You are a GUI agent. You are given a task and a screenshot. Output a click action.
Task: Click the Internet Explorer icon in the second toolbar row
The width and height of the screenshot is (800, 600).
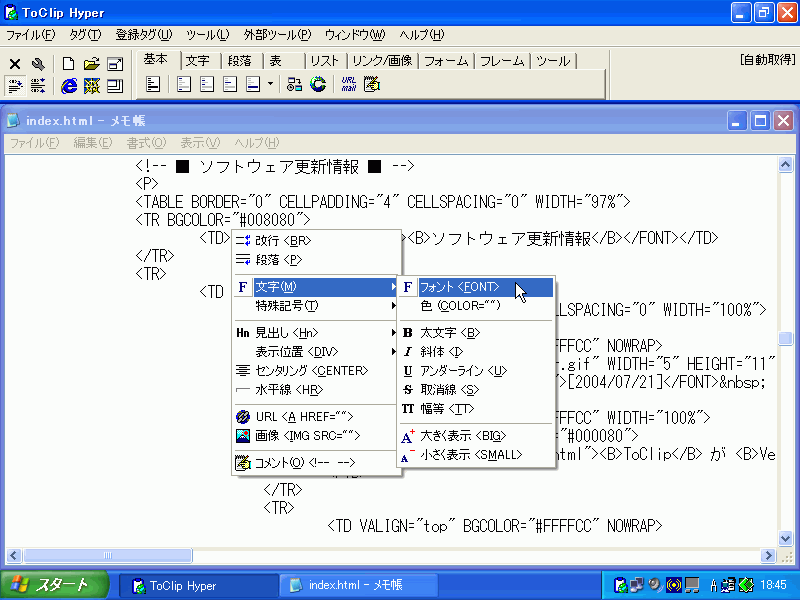67,85
